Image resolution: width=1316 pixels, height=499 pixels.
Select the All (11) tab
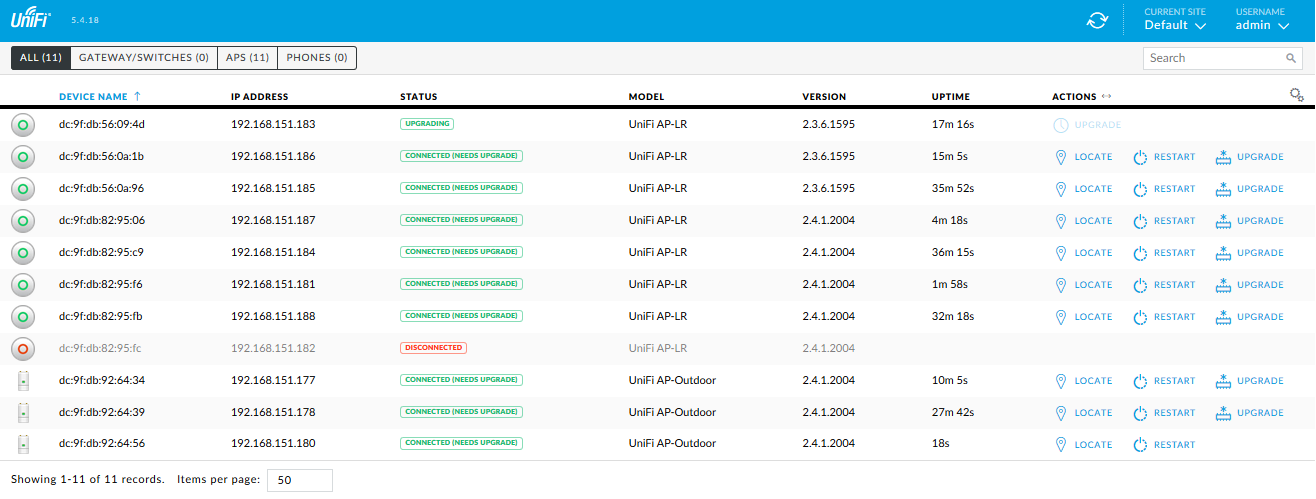pyautogui.click(x=41, y=58)
